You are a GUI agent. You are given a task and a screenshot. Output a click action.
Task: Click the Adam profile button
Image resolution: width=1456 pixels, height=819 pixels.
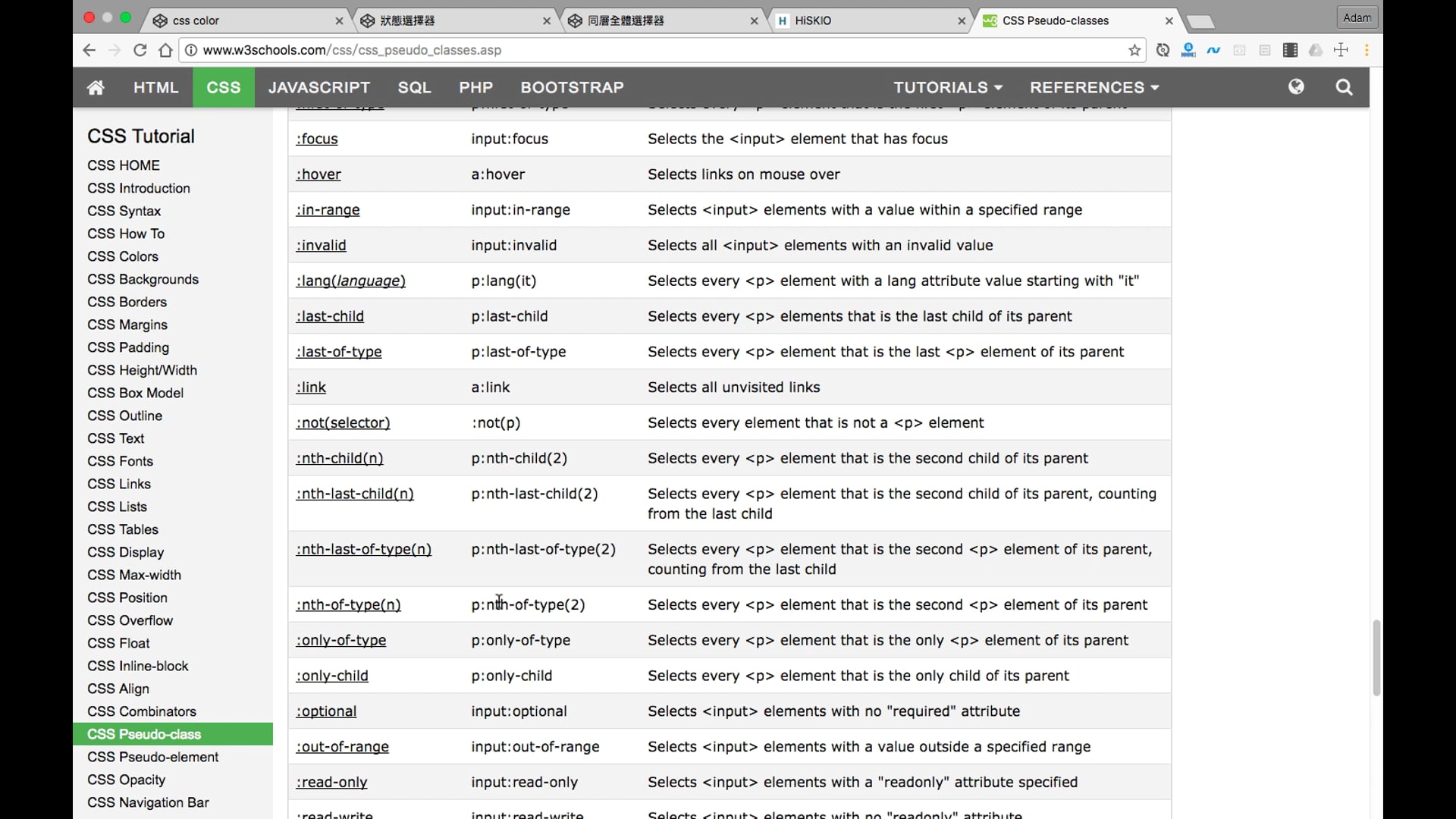pyautogui.click(x=1357, y=17)
